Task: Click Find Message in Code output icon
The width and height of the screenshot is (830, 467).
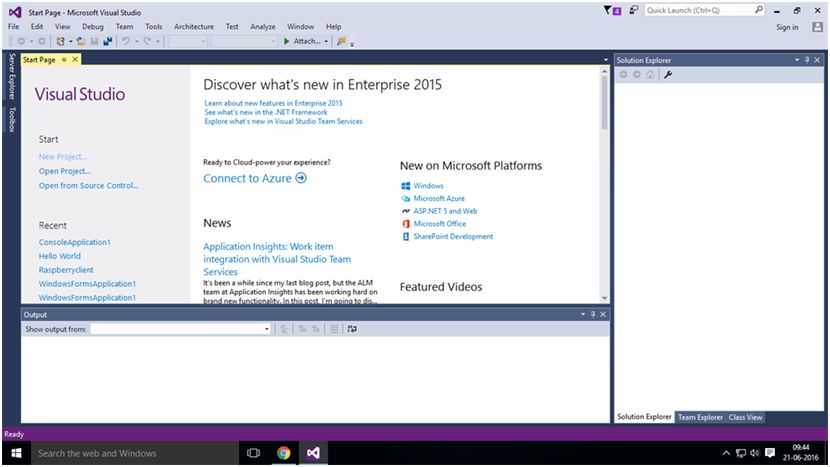Action: 284,329
